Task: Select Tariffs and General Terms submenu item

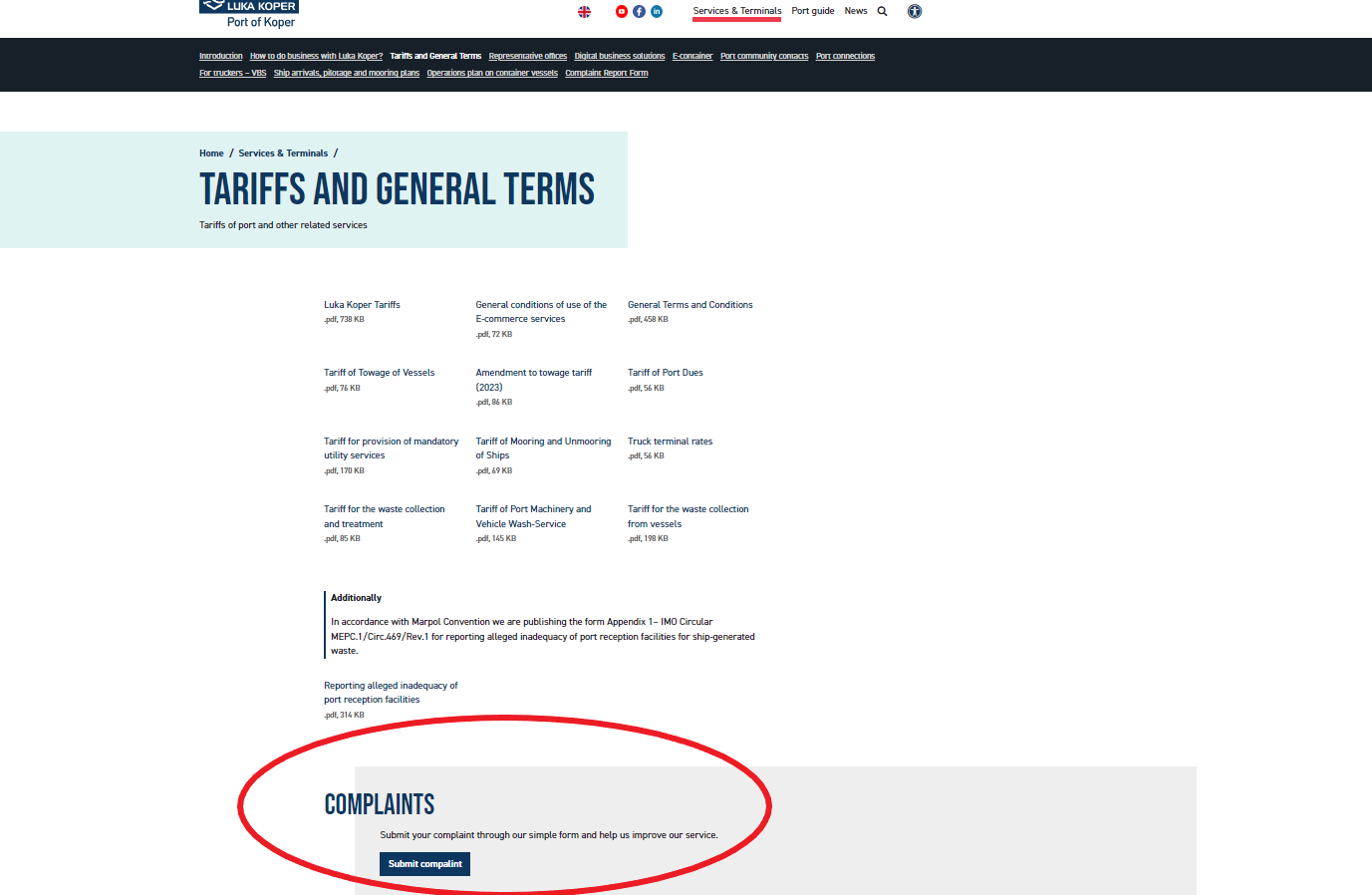Action: tap(435, 56)
